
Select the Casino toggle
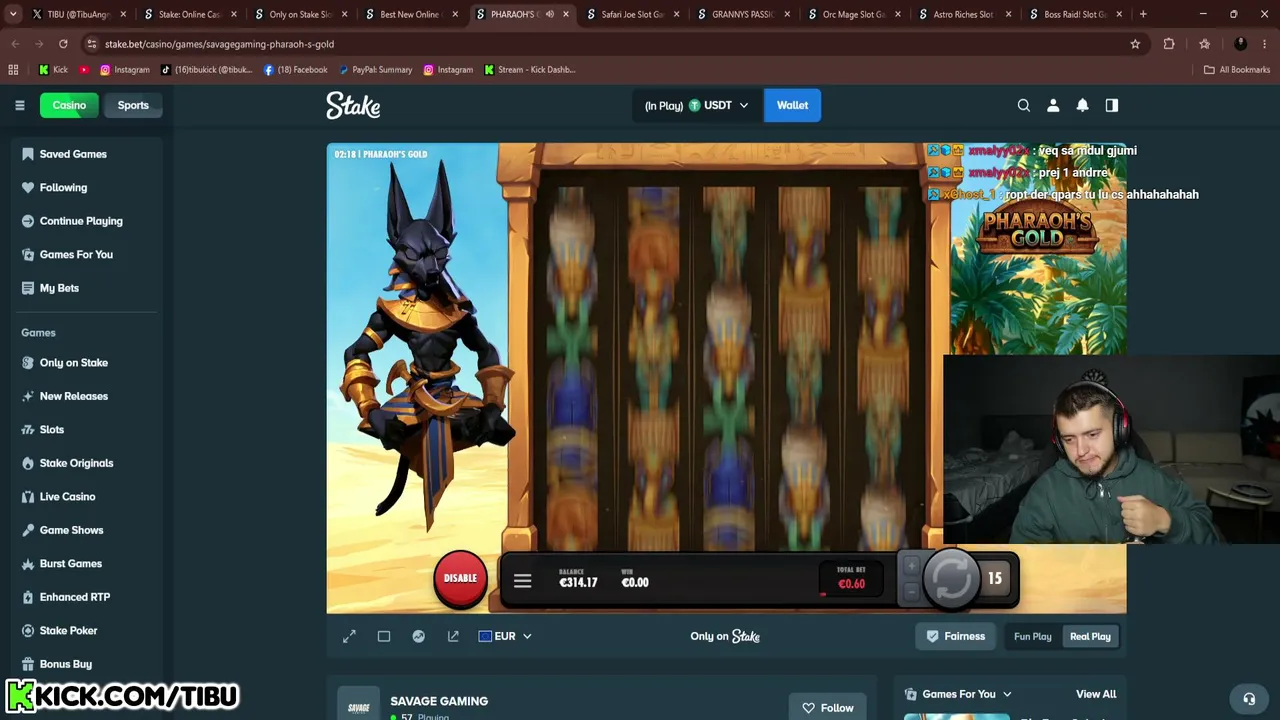click(69, 105)
